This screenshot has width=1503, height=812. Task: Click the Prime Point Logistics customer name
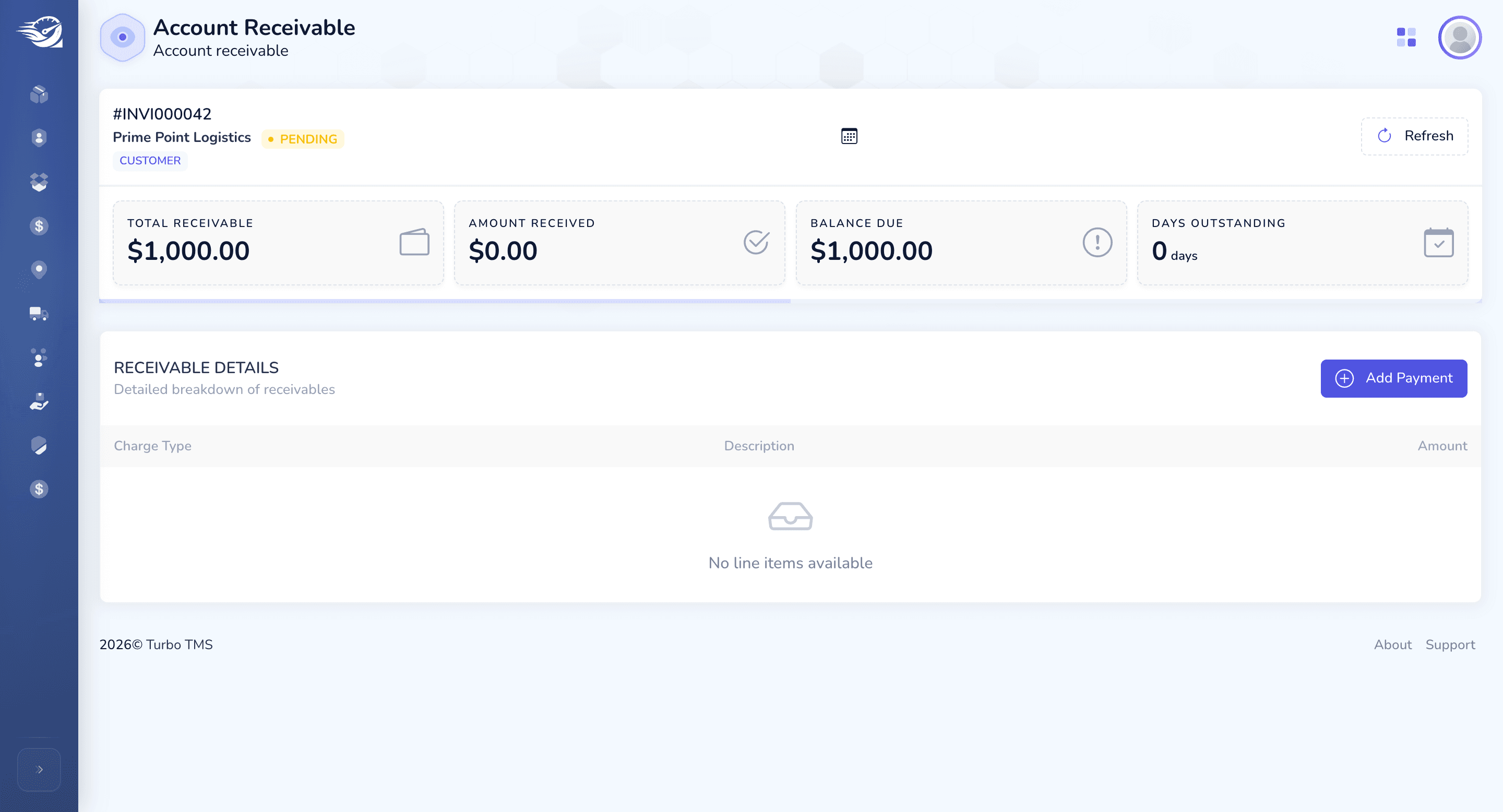point(182,137)
